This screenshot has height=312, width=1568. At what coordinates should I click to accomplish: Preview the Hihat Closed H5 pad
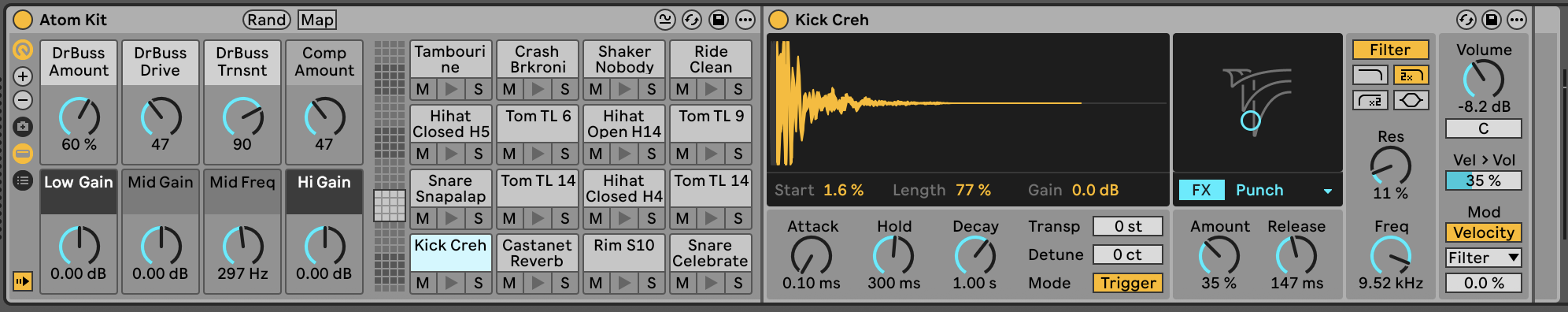click(x=451, y=154)
